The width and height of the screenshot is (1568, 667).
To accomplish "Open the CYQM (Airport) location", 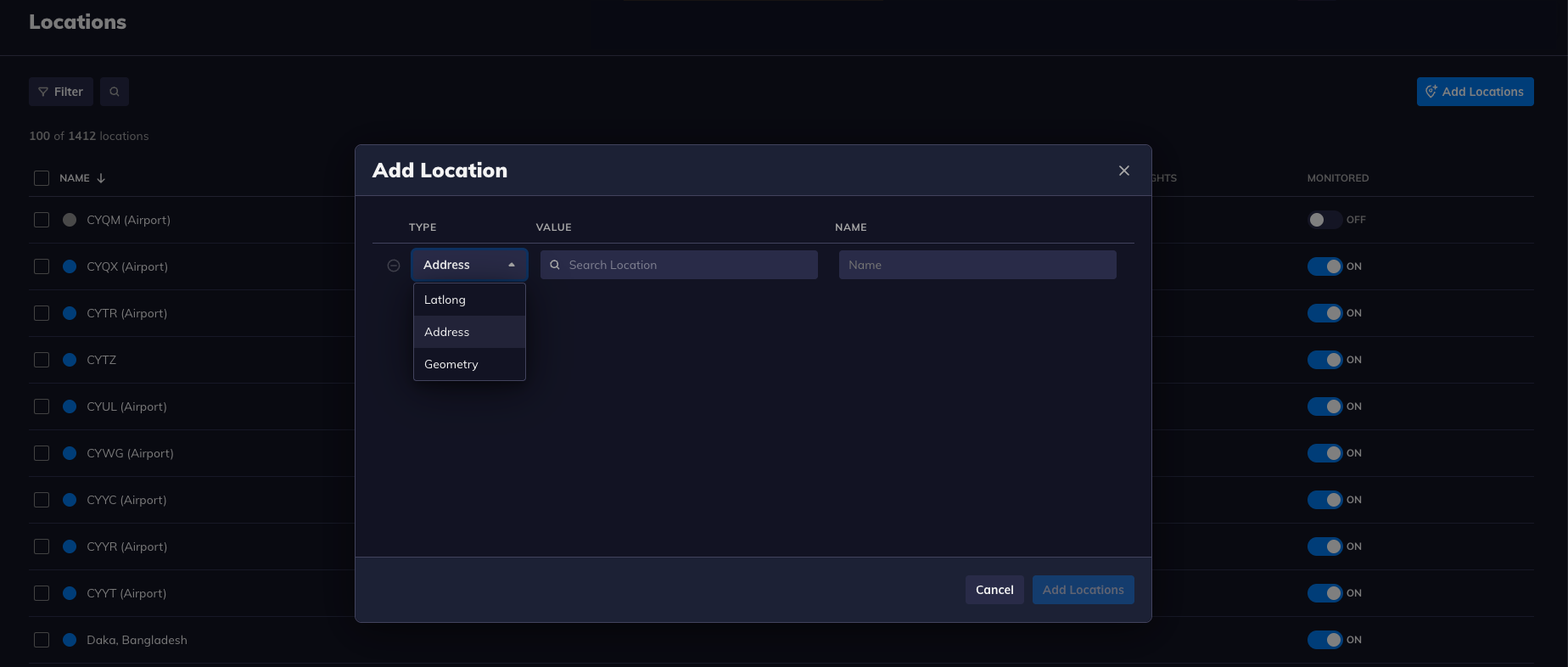I will [x=128, y=220].
